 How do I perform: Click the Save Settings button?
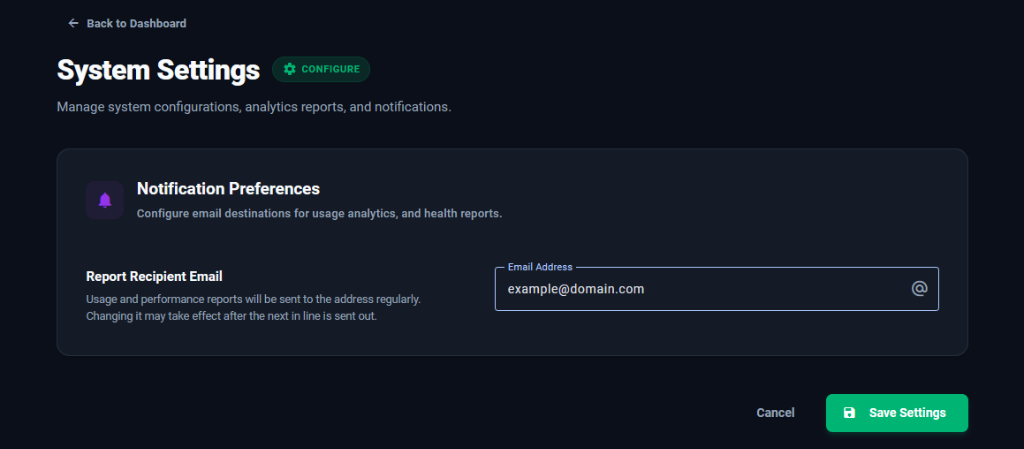point(897,413)
